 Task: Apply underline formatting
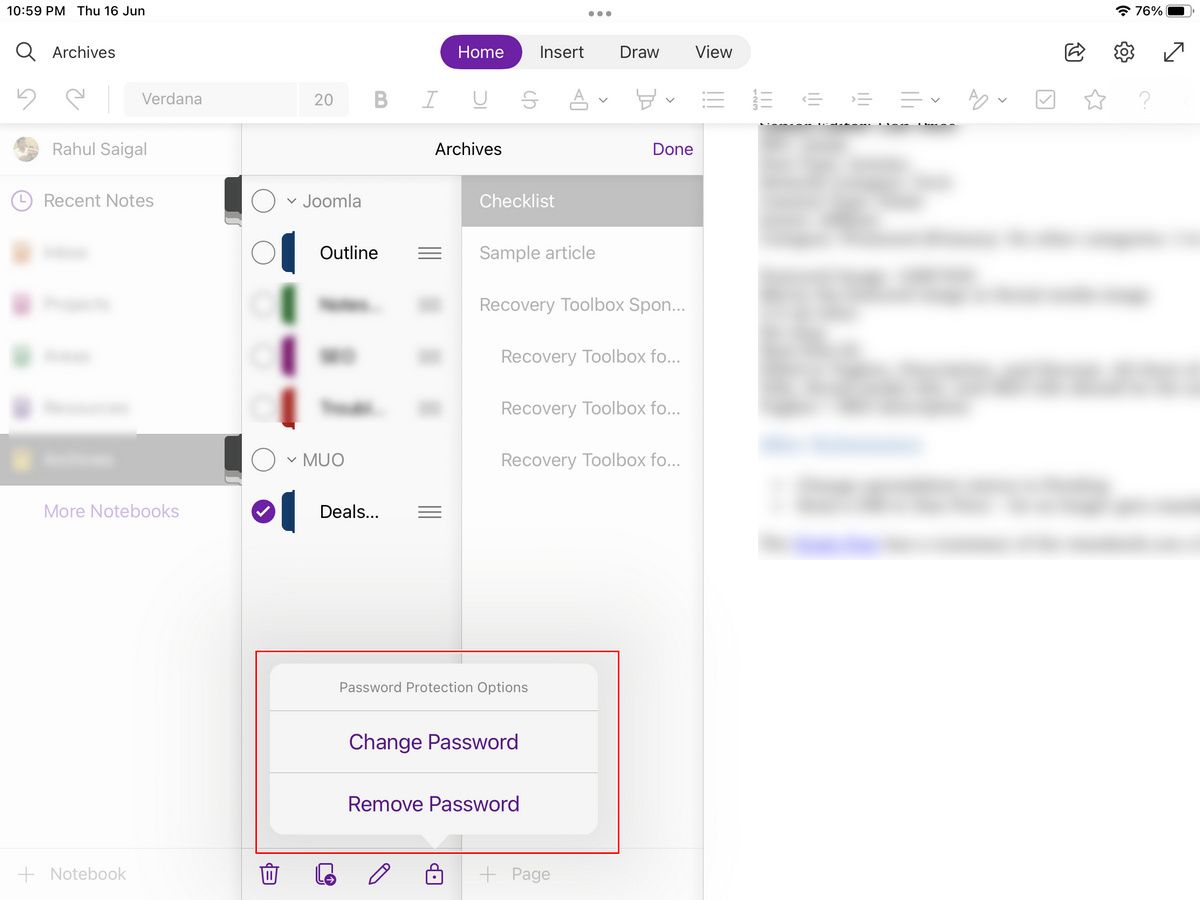coord(480,99)
